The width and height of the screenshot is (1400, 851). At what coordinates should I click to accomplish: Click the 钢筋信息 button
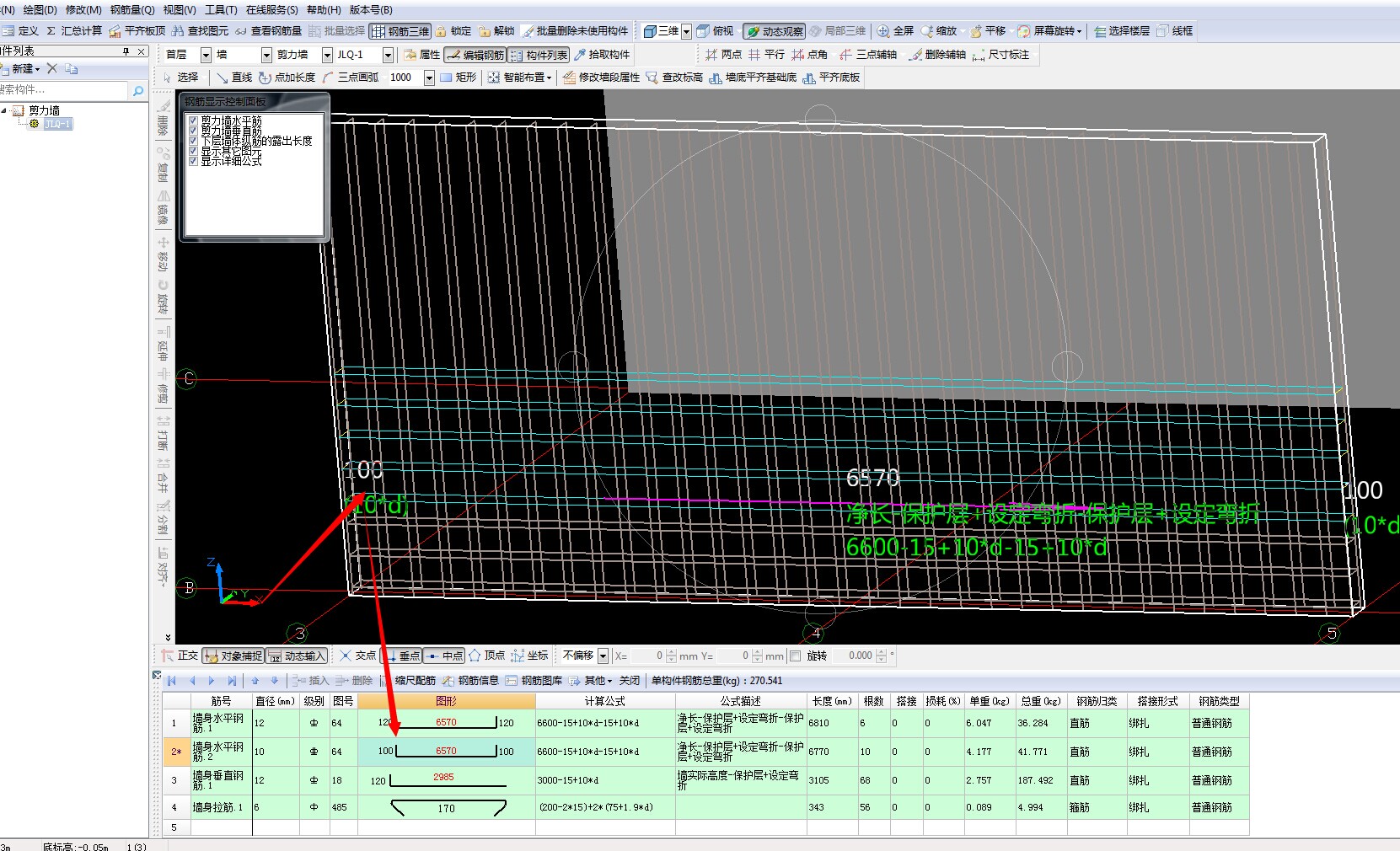tap(471, 681)
